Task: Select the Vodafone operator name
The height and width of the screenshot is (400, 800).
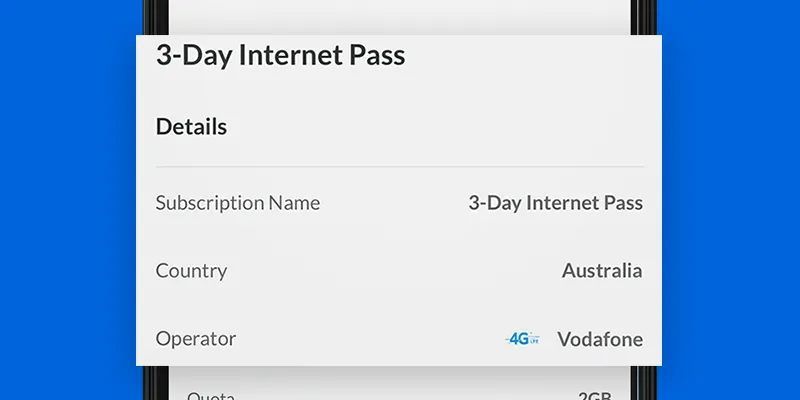Action: click(x=599, y=339)
